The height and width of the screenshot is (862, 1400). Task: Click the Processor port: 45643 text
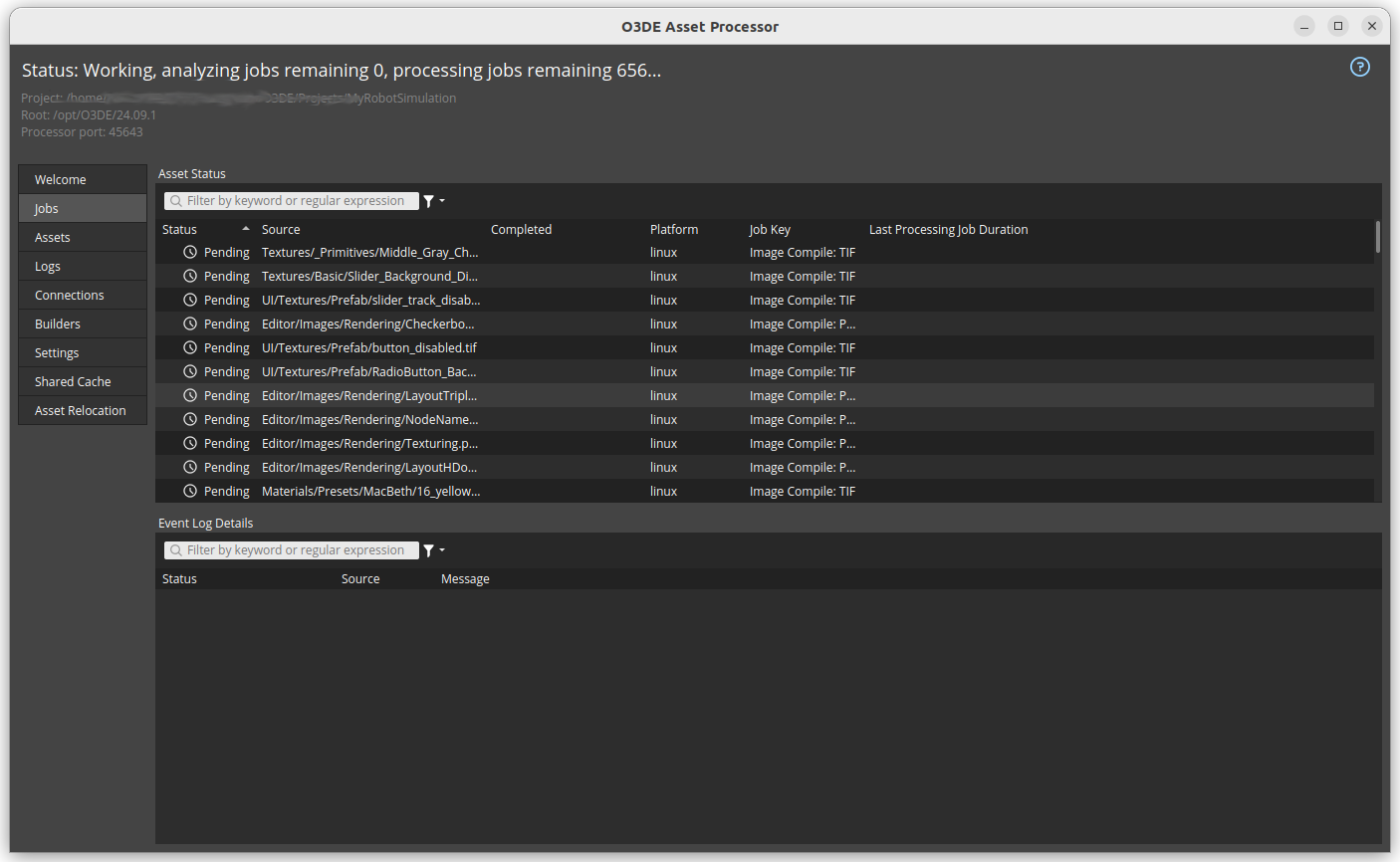coord(82,132)
